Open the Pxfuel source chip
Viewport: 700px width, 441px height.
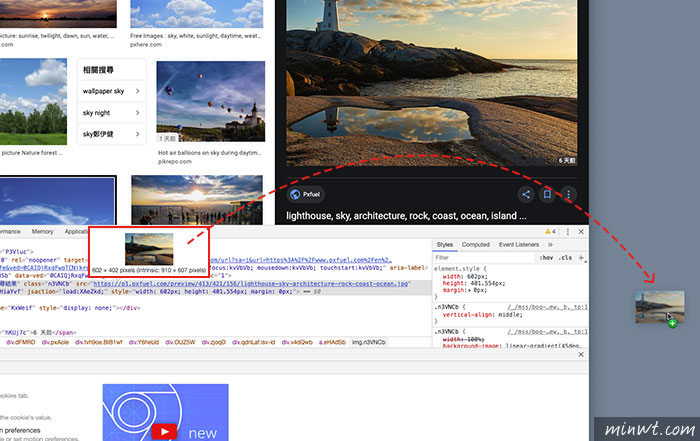tap(306, 194)
